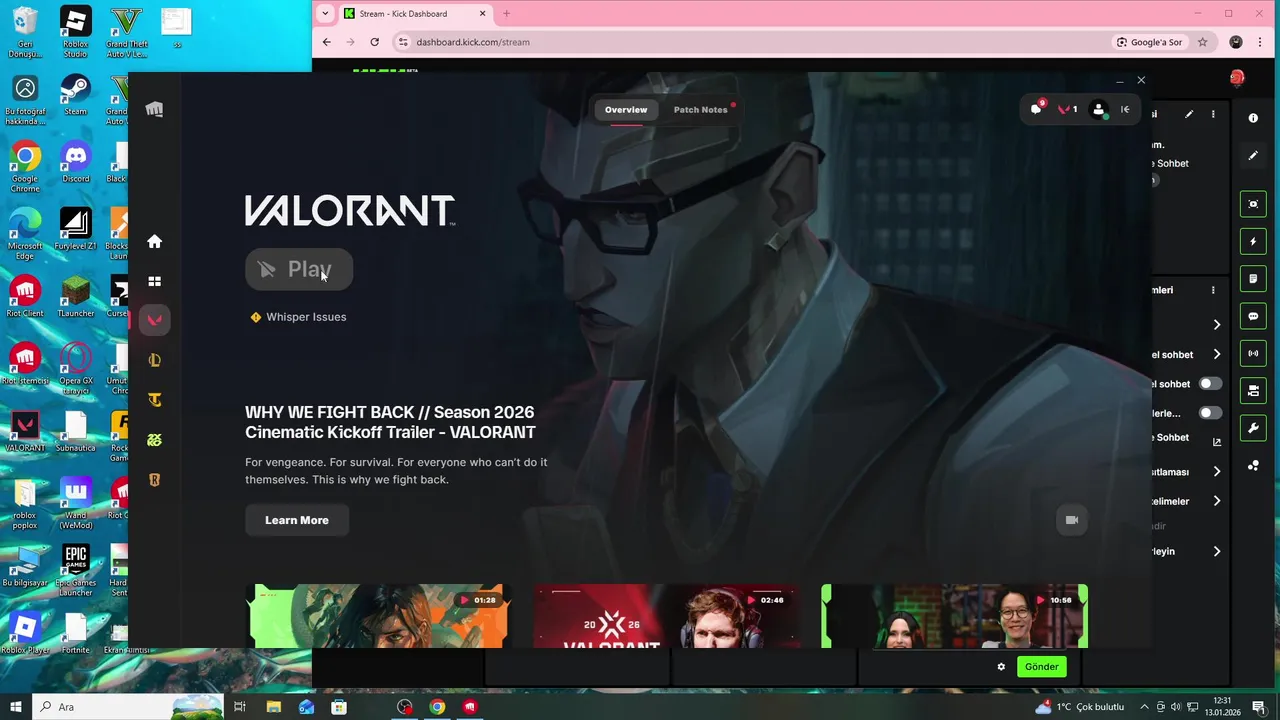This screenshot has height=720, width=1280.
Task: Select the Legends of Runeterra icon in sidebar
Action: (x=154, y=480)
